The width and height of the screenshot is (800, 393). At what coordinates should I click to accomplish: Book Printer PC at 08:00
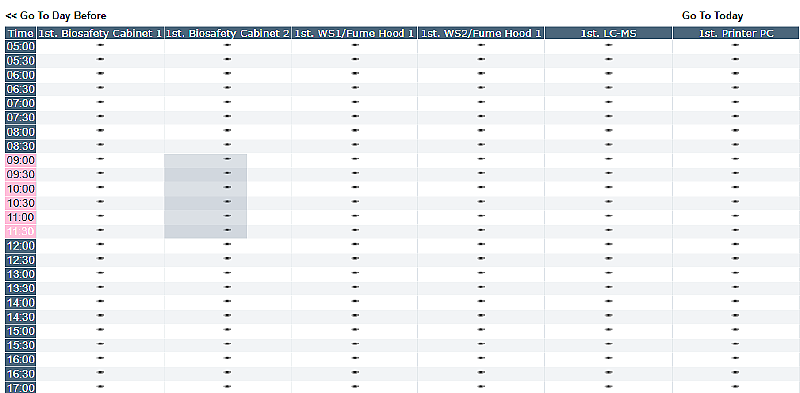(735, 130)
